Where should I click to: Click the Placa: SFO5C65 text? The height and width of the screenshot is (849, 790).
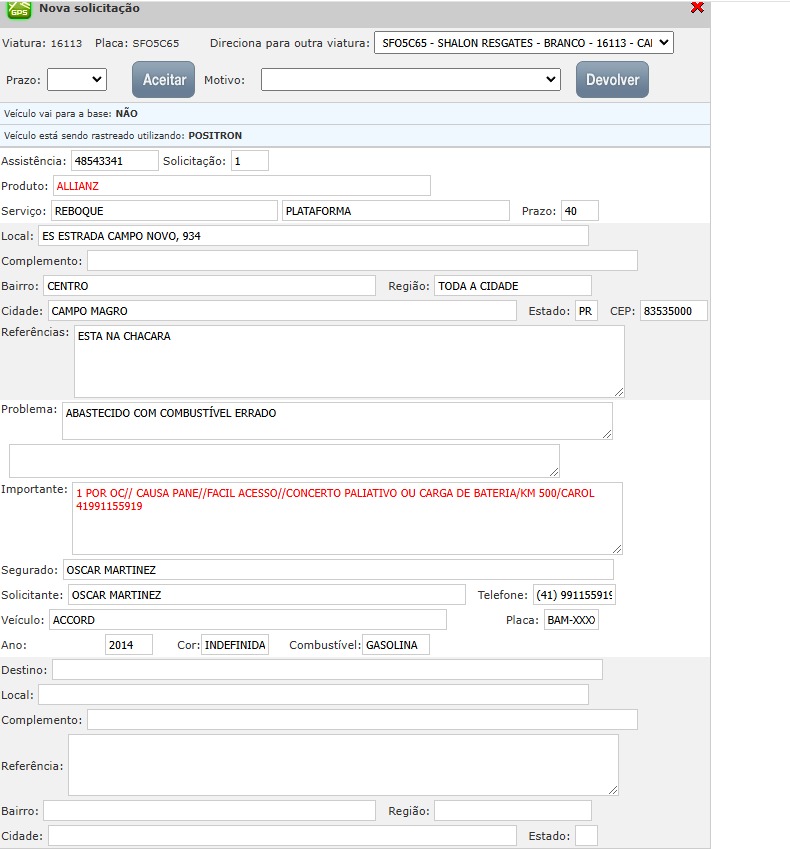click(x=137, y=43)
